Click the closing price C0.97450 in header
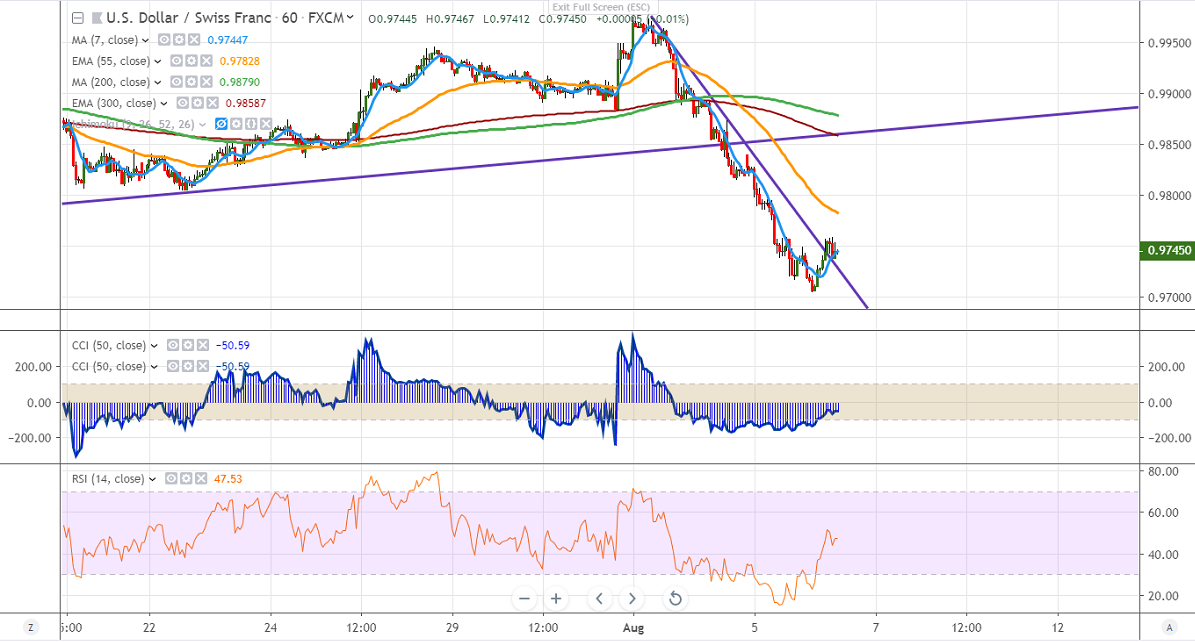This screenshot has width=1195, height=642. pos(562,19)
